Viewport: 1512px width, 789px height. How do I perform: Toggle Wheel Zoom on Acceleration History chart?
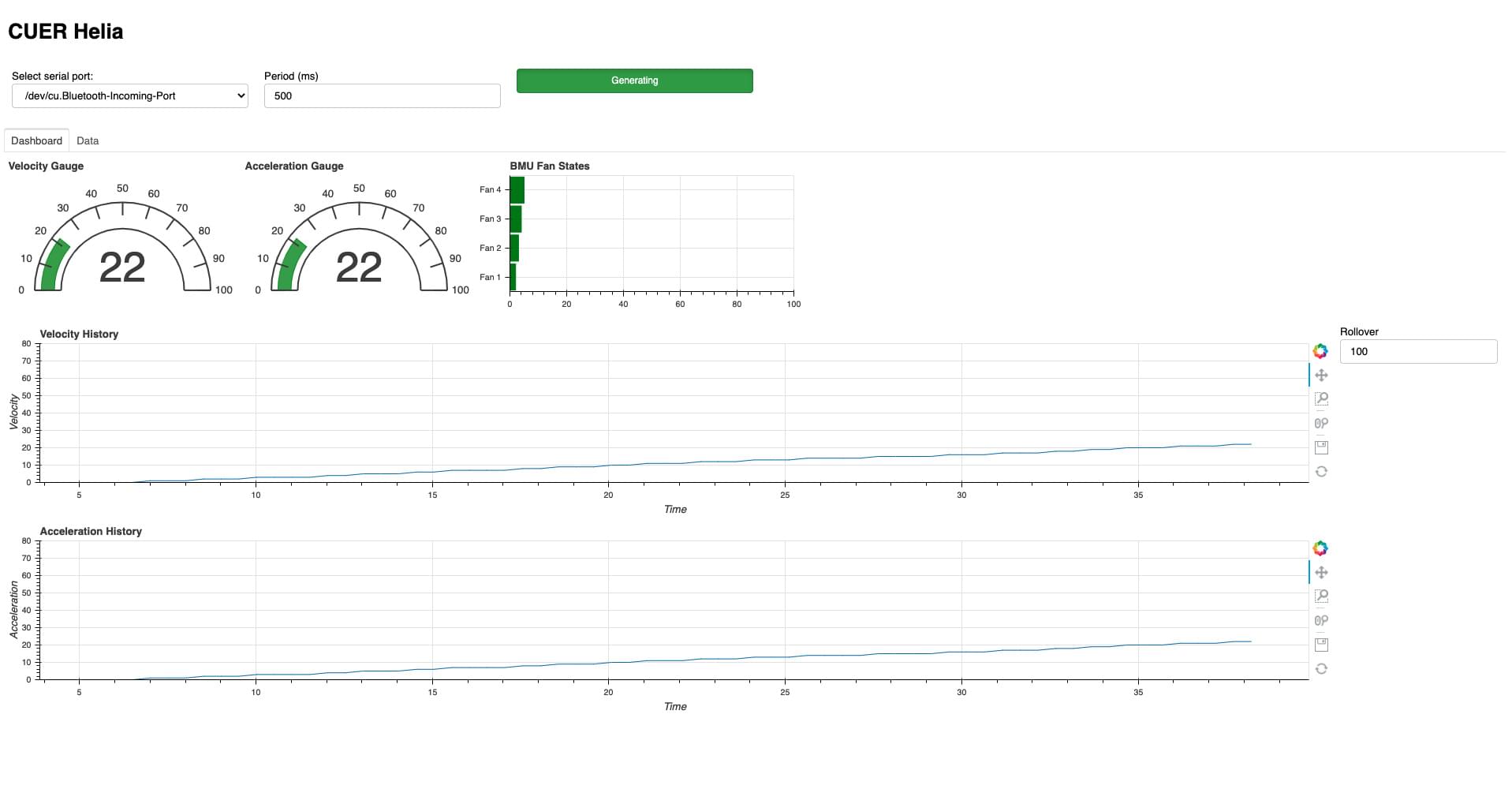click(x=1321, y=621)
